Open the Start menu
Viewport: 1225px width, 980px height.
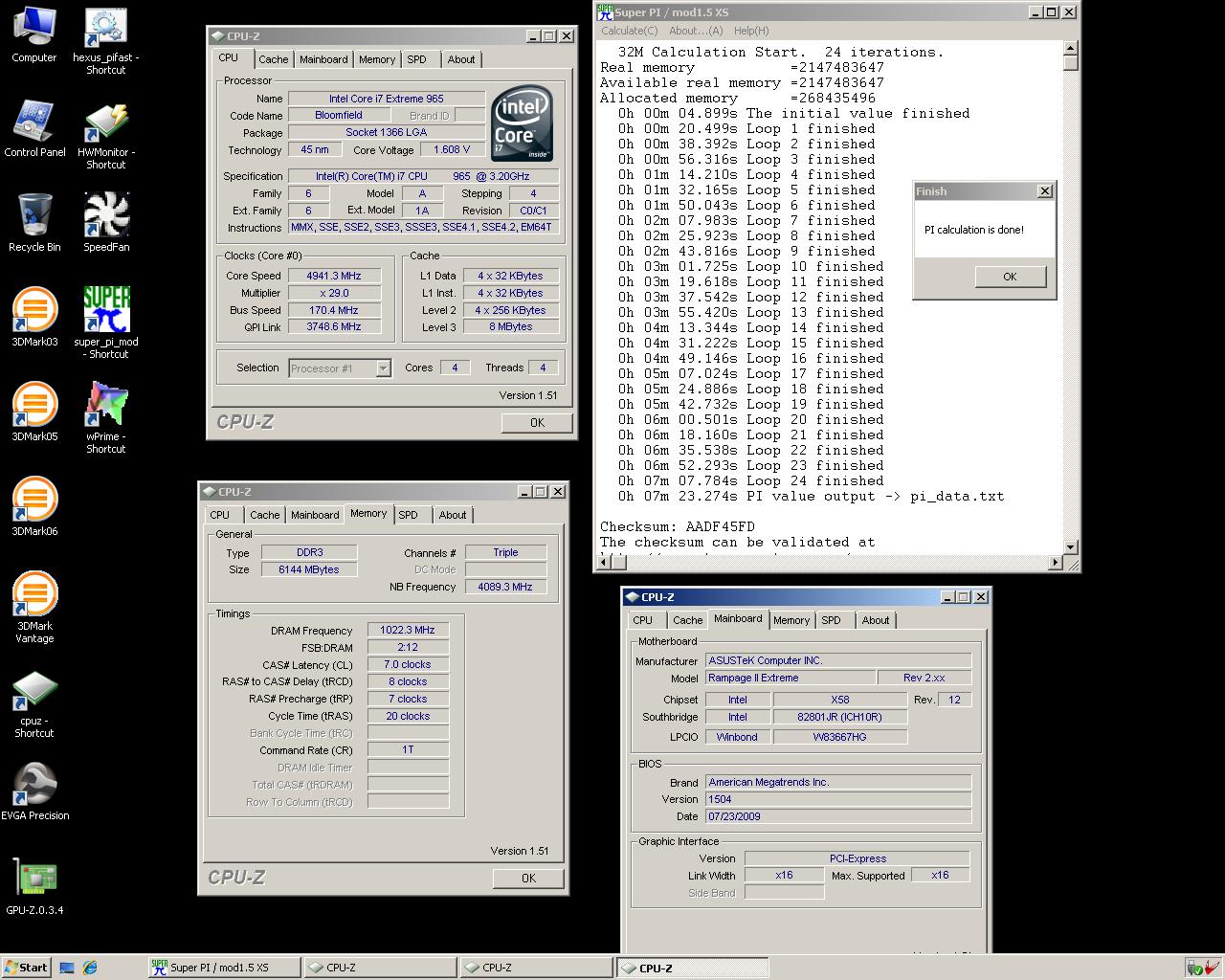point(26,968)
